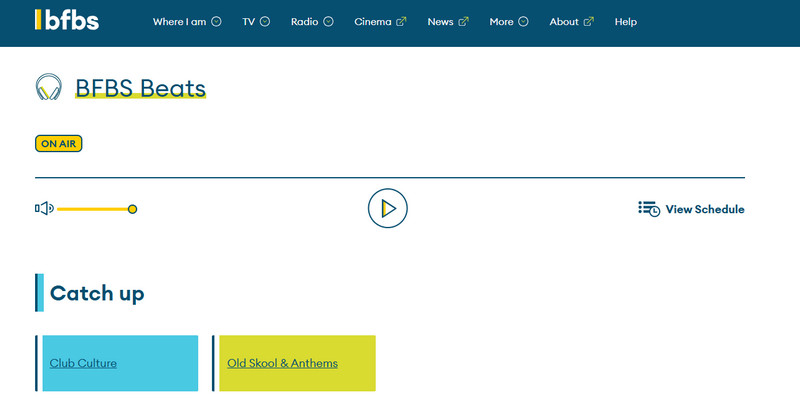This screenshot has width=800, height=414.
Task: Mute audio with the speaker icon
Action: [x=44, y=208]
